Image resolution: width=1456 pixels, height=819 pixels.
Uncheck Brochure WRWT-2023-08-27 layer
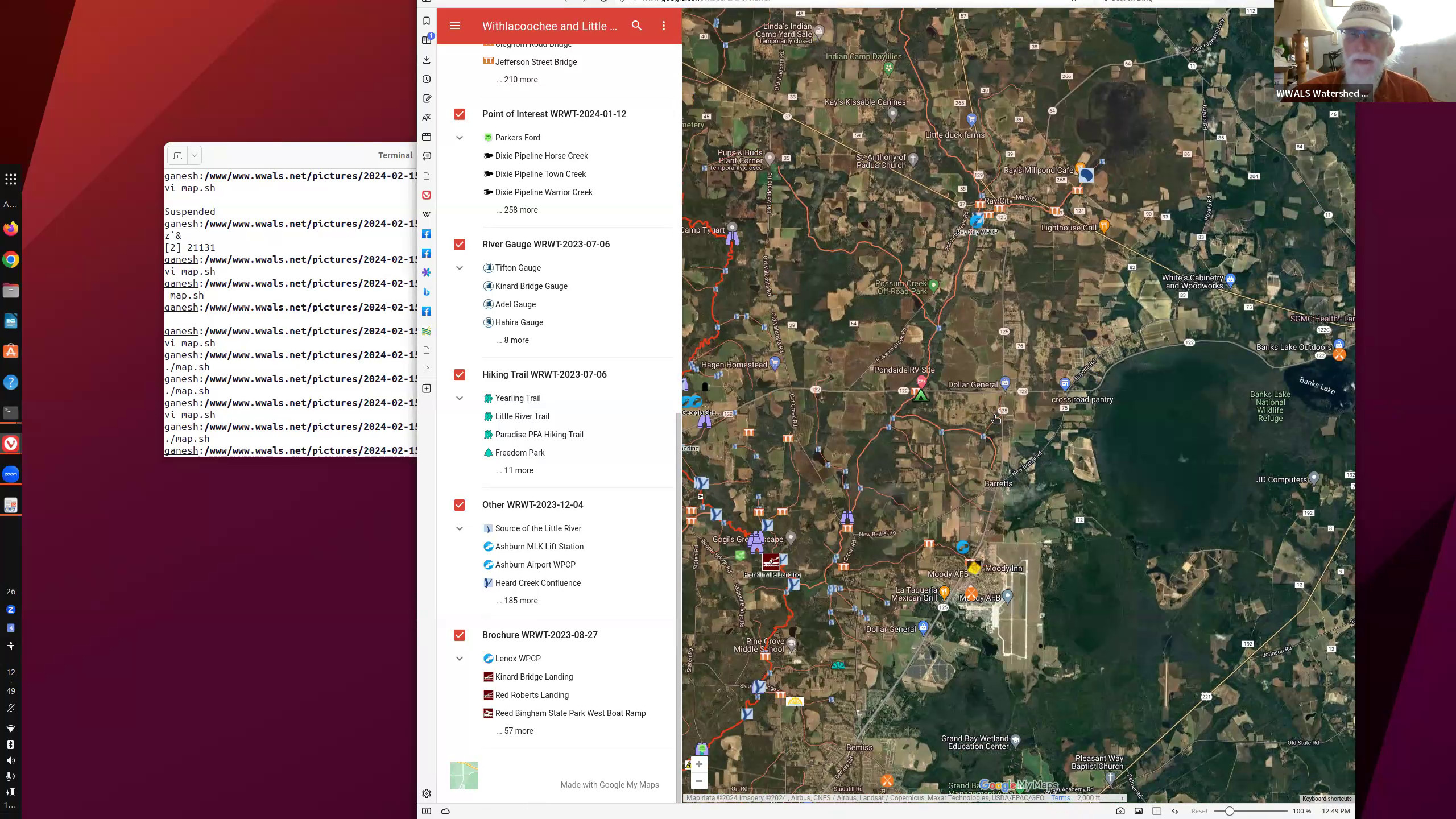point(460,635)
